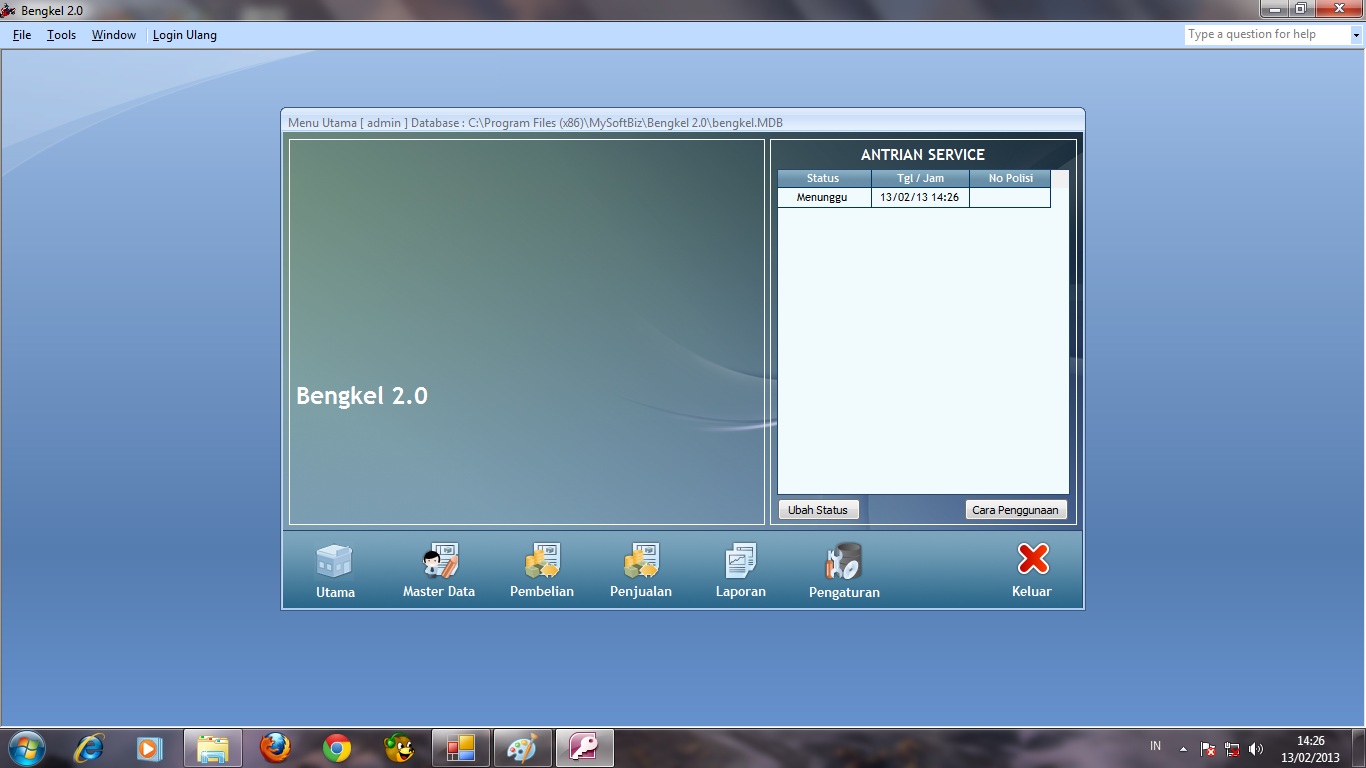Click the Status column header
Viewport: 1366px width, 768px height.
824,178
